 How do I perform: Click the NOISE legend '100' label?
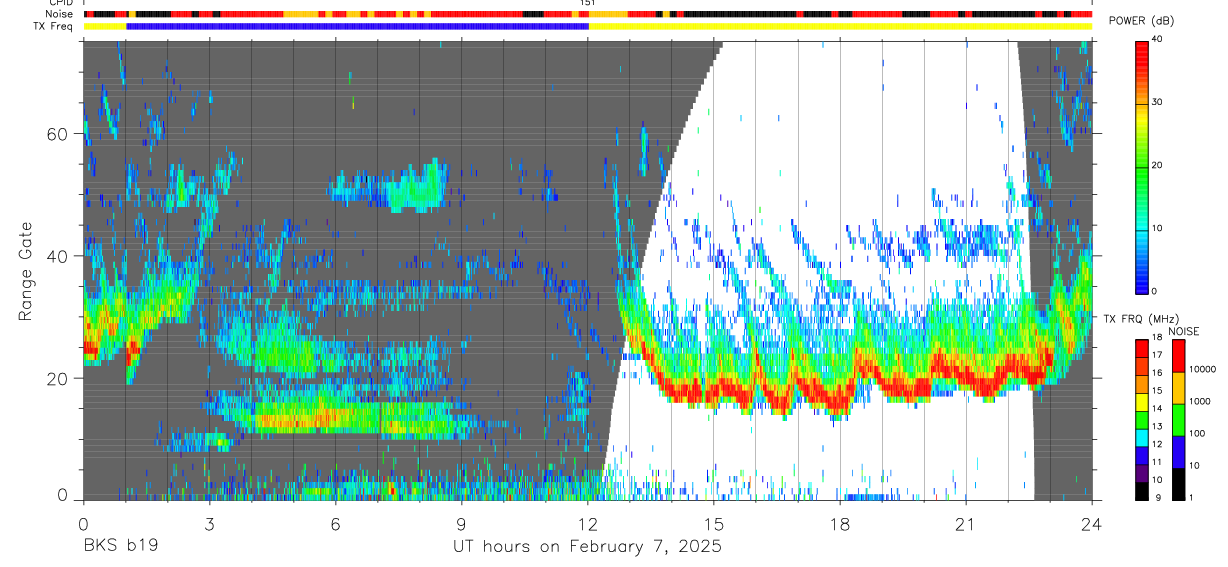(x=1198, y=433)
